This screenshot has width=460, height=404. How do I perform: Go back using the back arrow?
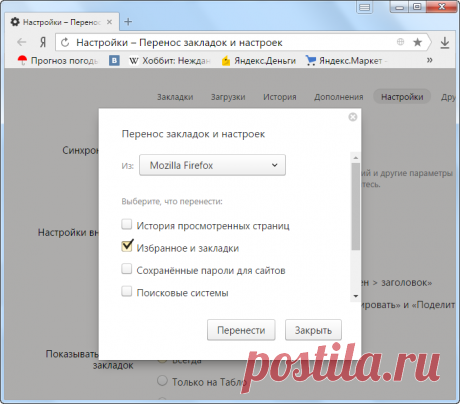pos(21,42)
